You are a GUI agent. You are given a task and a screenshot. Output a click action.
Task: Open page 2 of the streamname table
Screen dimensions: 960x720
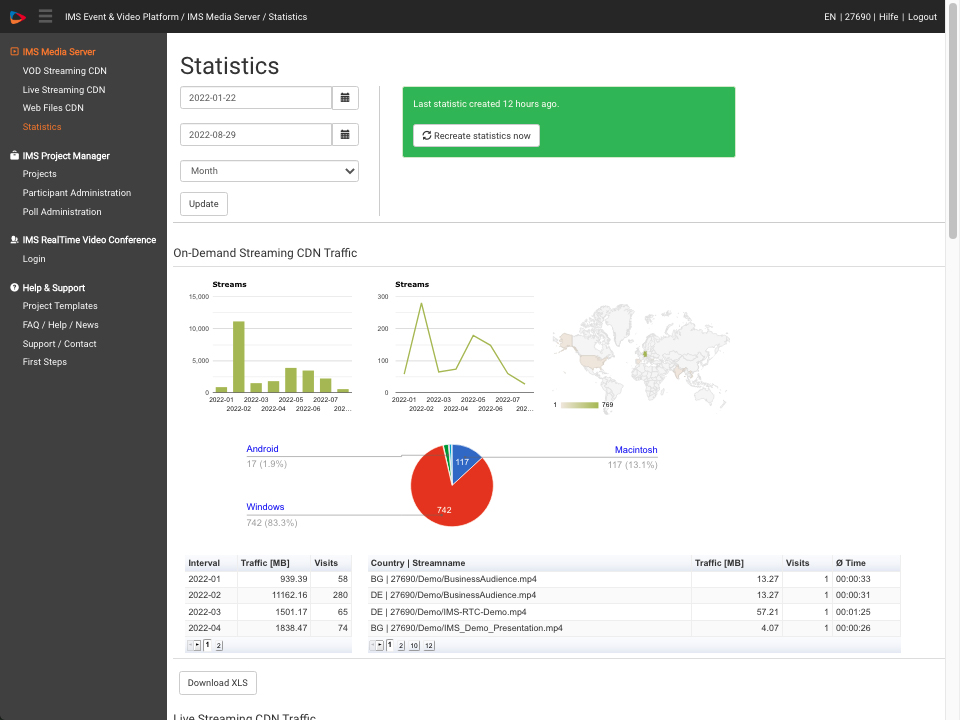pyautogui.click(x=401, y=645)
